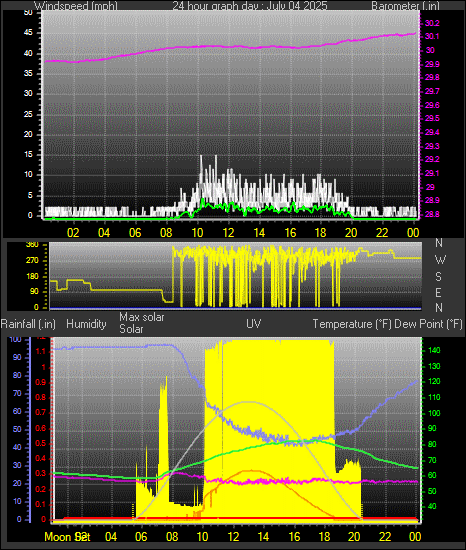Click the 15 value on windspeed scale
The image size is (466, 550).
point(28,155)
